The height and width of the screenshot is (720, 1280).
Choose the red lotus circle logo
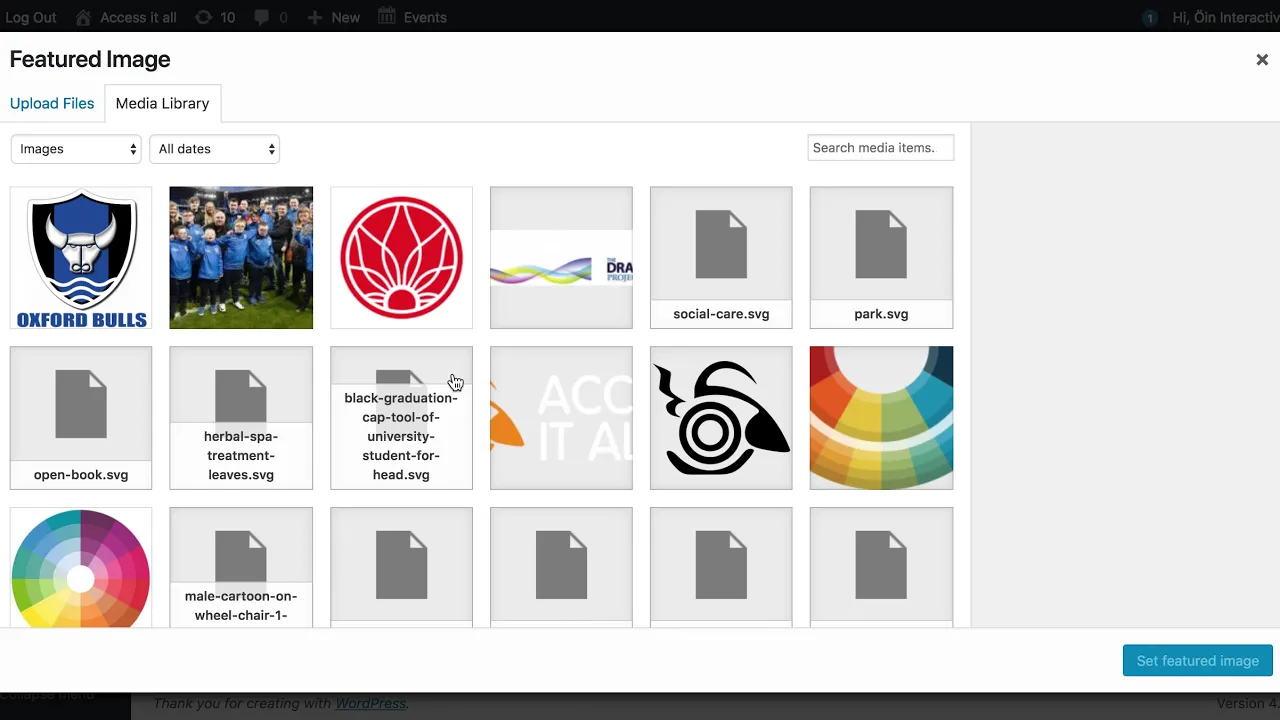(x=401, y=257)
